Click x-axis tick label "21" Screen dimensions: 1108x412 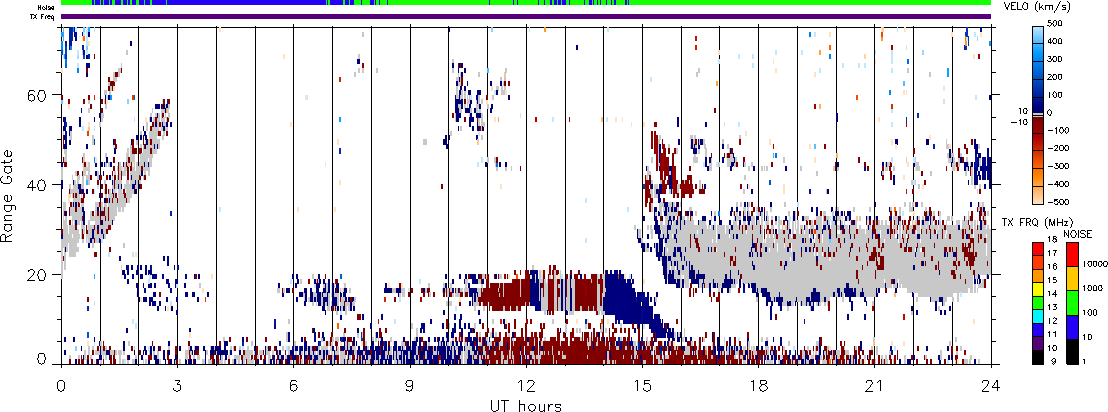click(x=875, y=386)
